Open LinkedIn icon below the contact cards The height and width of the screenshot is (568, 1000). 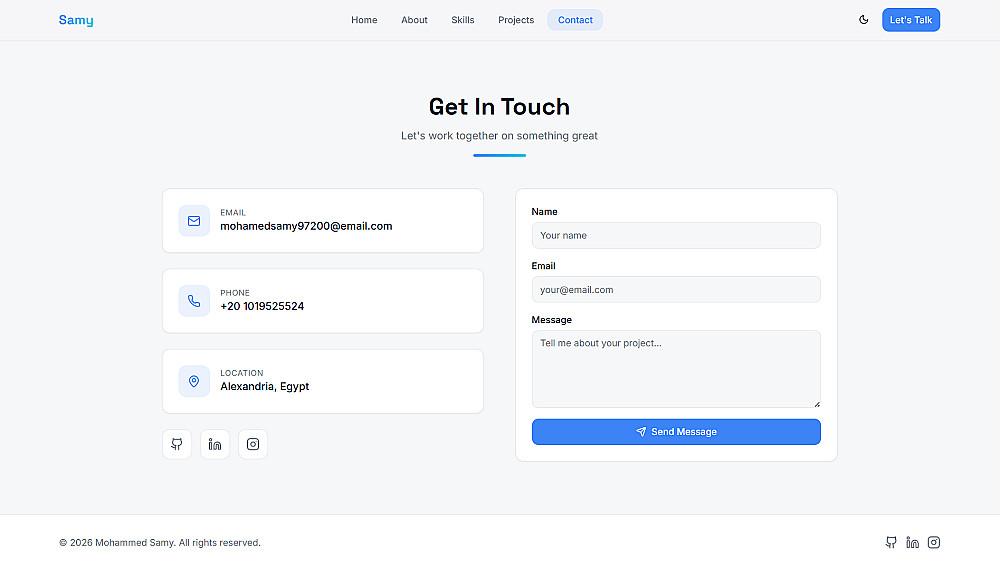pos(215,444)
